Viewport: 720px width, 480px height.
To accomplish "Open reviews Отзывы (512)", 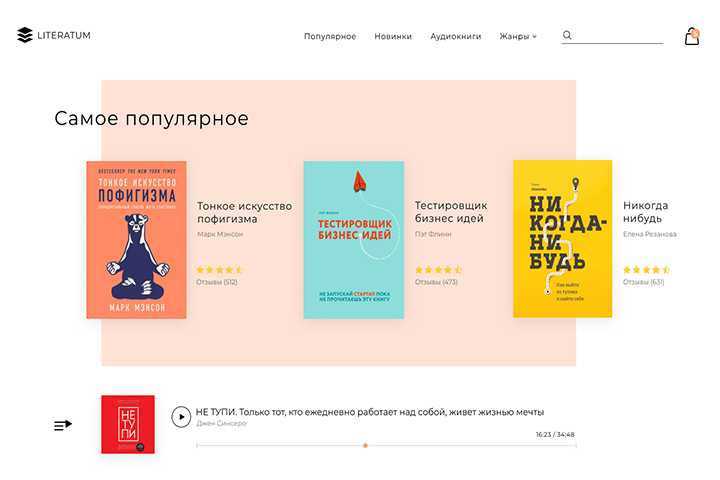I will pos(217,282).
